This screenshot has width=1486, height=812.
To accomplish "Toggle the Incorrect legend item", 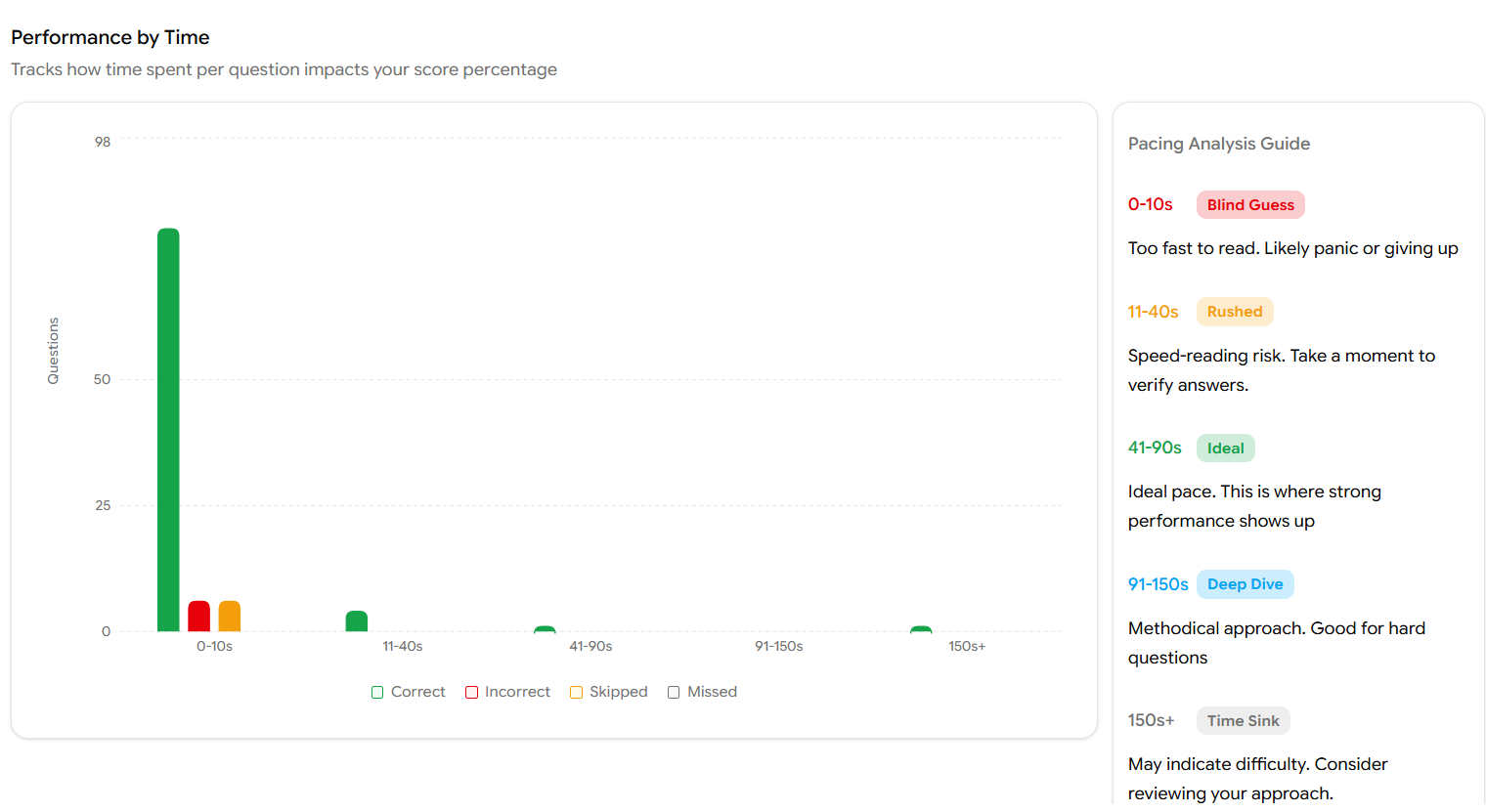I will click(507, 692).
